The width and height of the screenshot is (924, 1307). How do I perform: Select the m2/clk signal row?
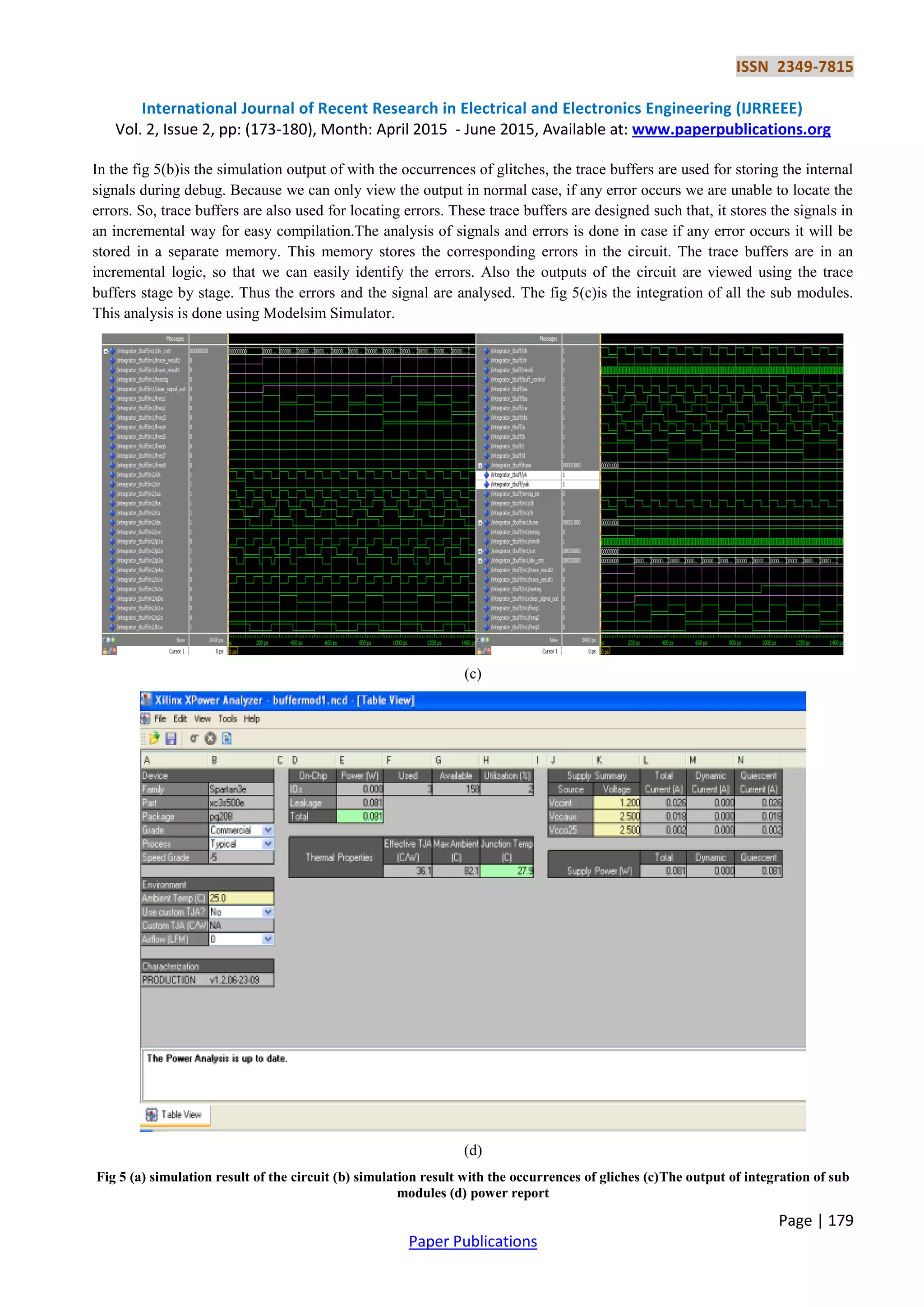click(145, 475)
